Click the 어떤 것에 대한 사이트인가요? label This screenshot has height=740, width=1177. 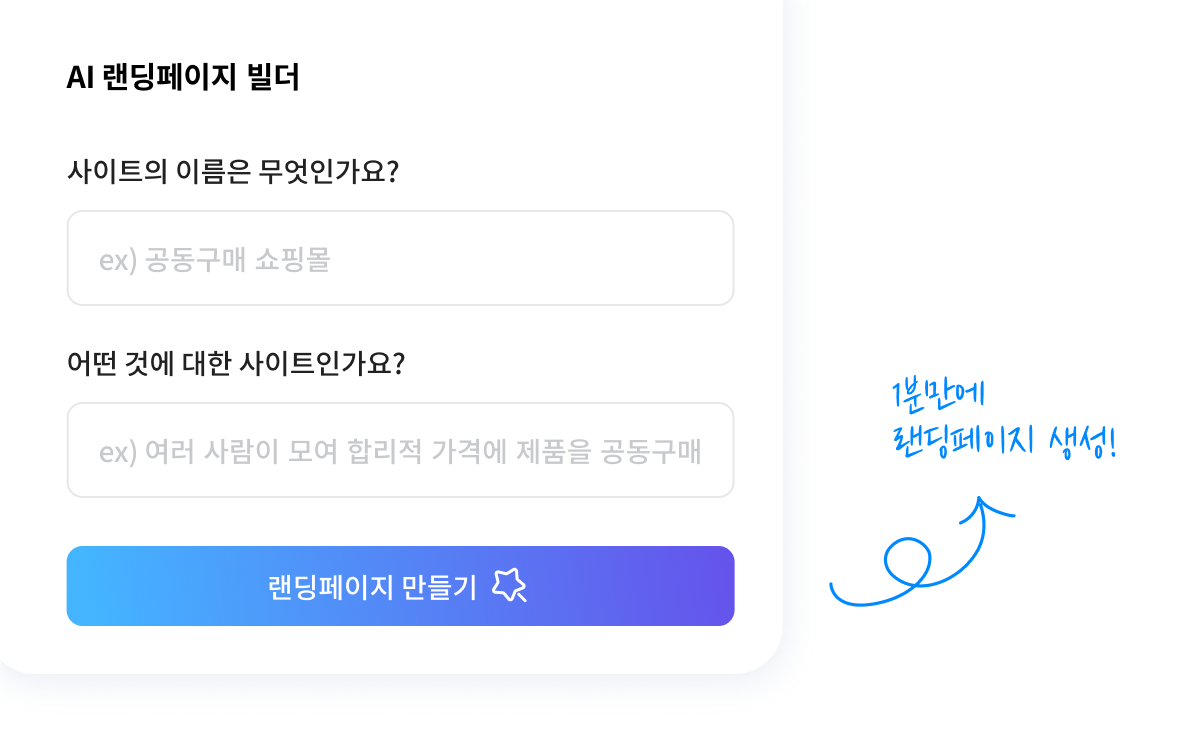point(236,363)
